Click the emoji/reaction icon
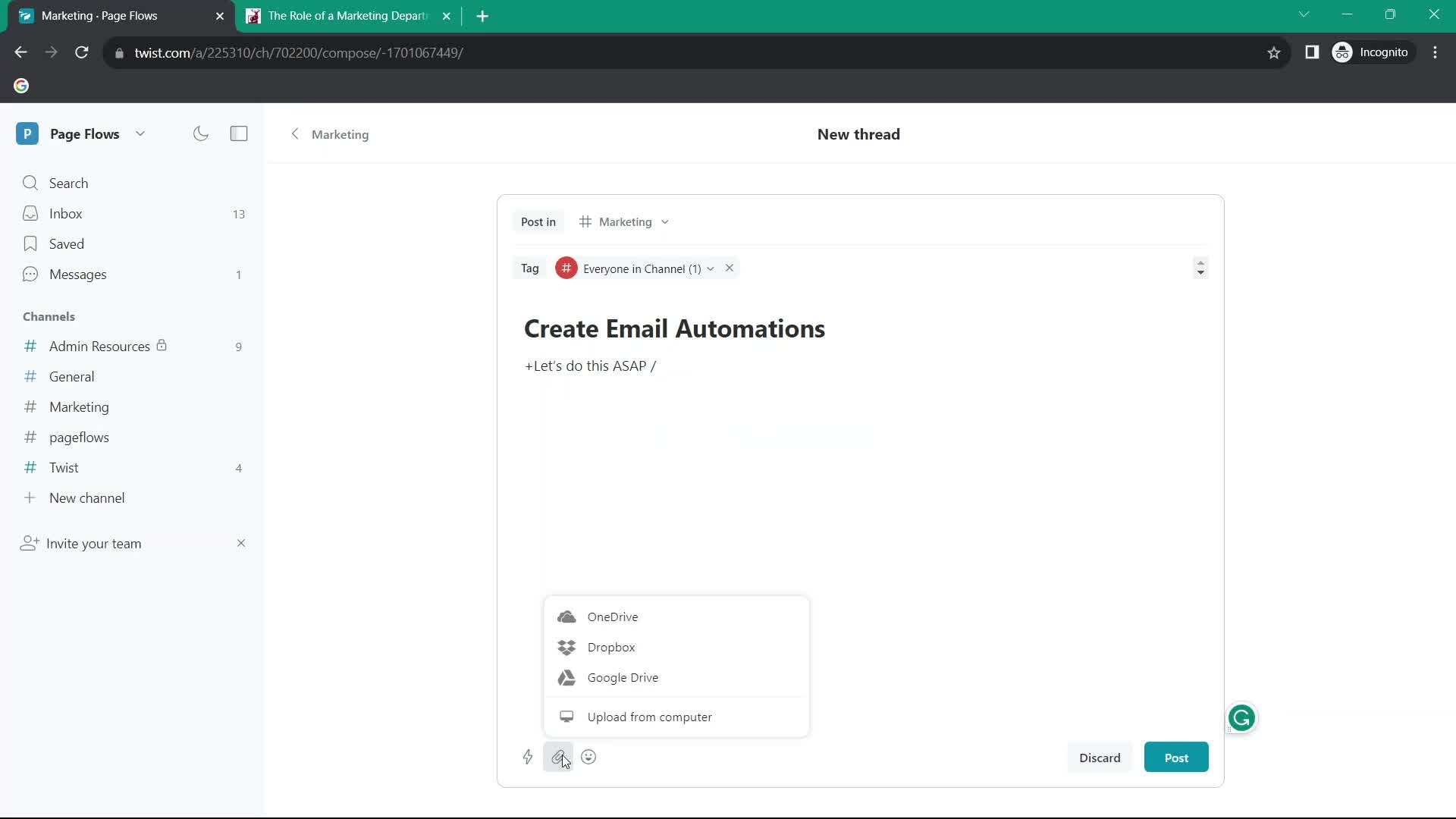Screen dimensions: 1456x819 589,757
